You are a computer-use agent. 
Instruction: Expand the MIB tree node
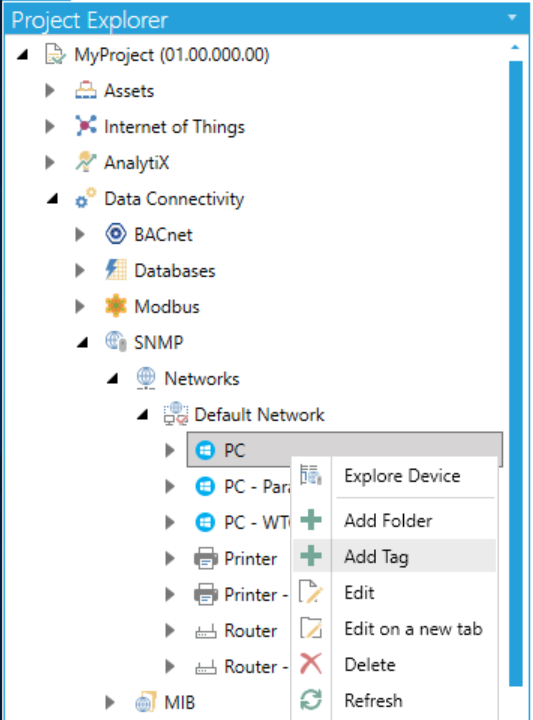point(109,702)
